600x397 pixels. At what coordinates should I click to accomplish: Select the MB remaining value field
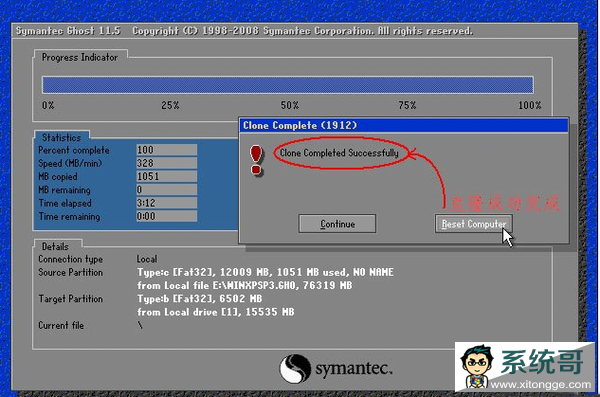[167, 190]
